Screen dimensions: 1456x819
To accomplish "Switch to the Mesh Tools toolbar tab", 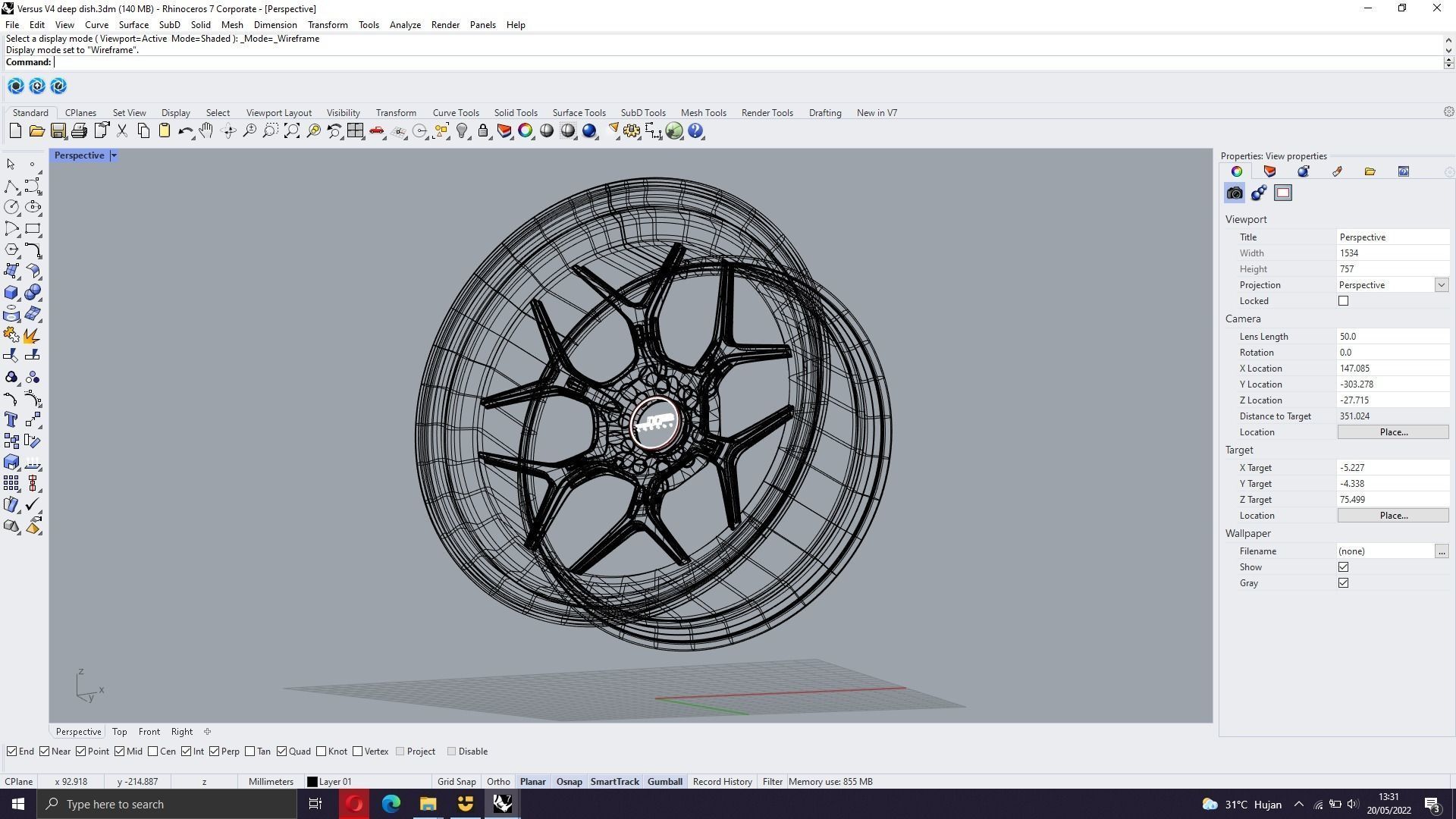I will pyautogui.click(x=703, y=113).
